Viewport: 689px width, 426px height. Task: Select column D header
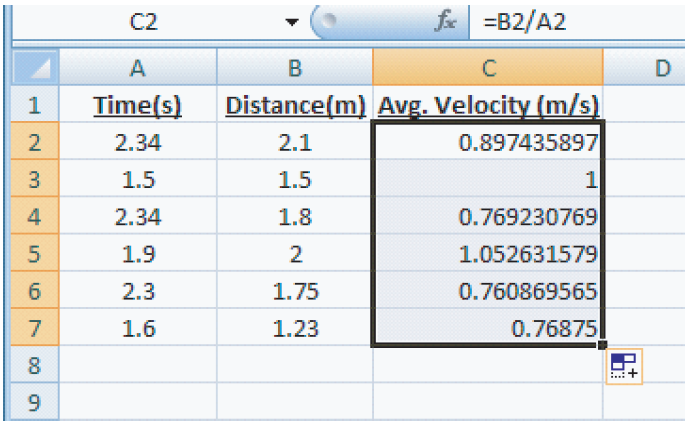pos(646,68)
